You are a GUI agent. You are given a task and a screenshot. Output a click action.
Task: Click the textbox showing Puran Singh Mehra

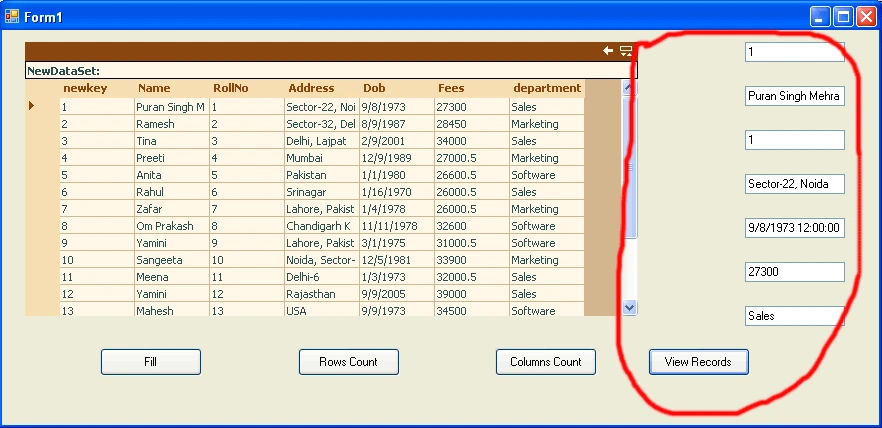click(x=795, y=96)
